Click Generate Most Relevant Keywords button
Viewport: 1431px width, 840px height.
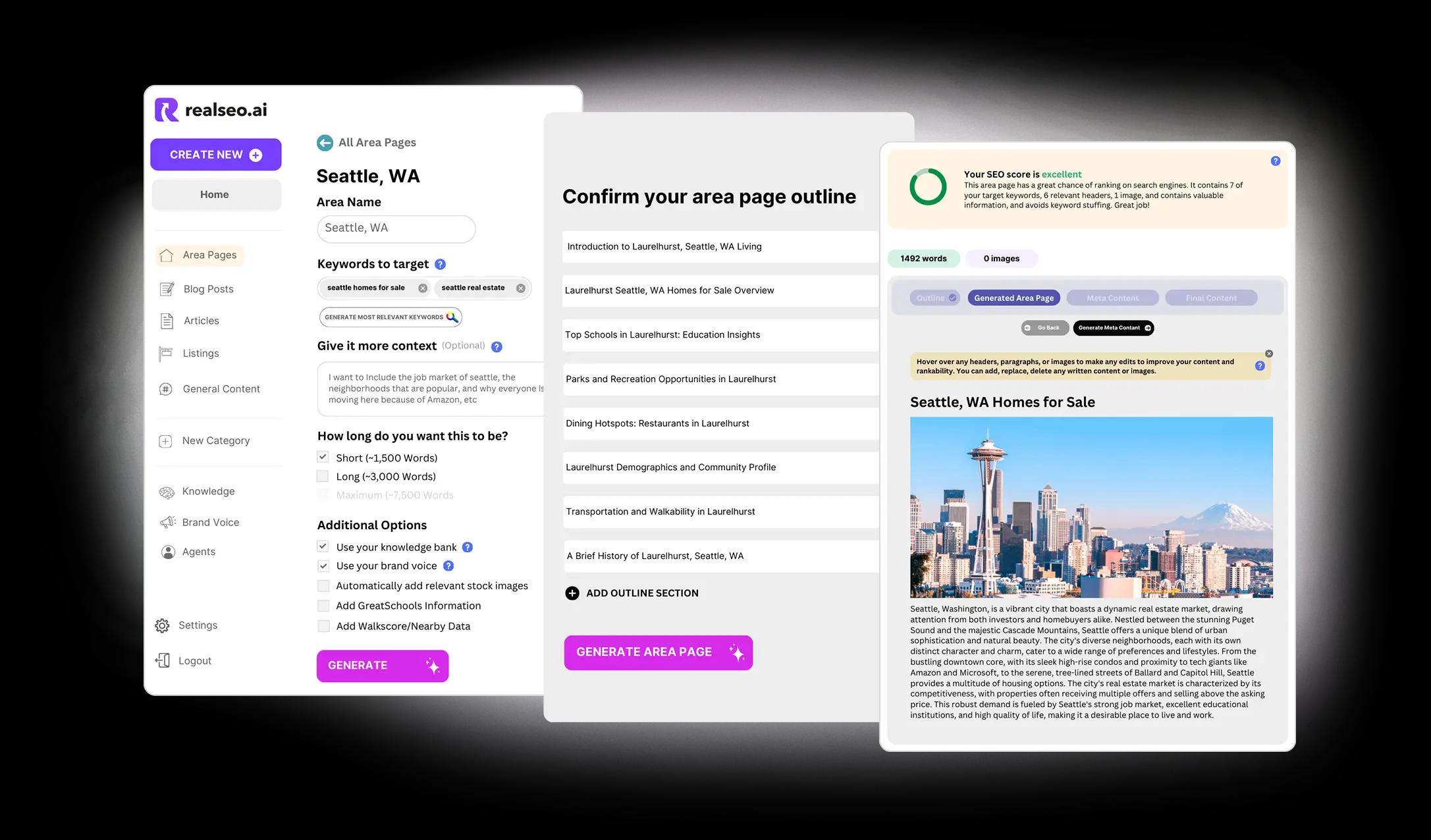(x=389, y=317)
